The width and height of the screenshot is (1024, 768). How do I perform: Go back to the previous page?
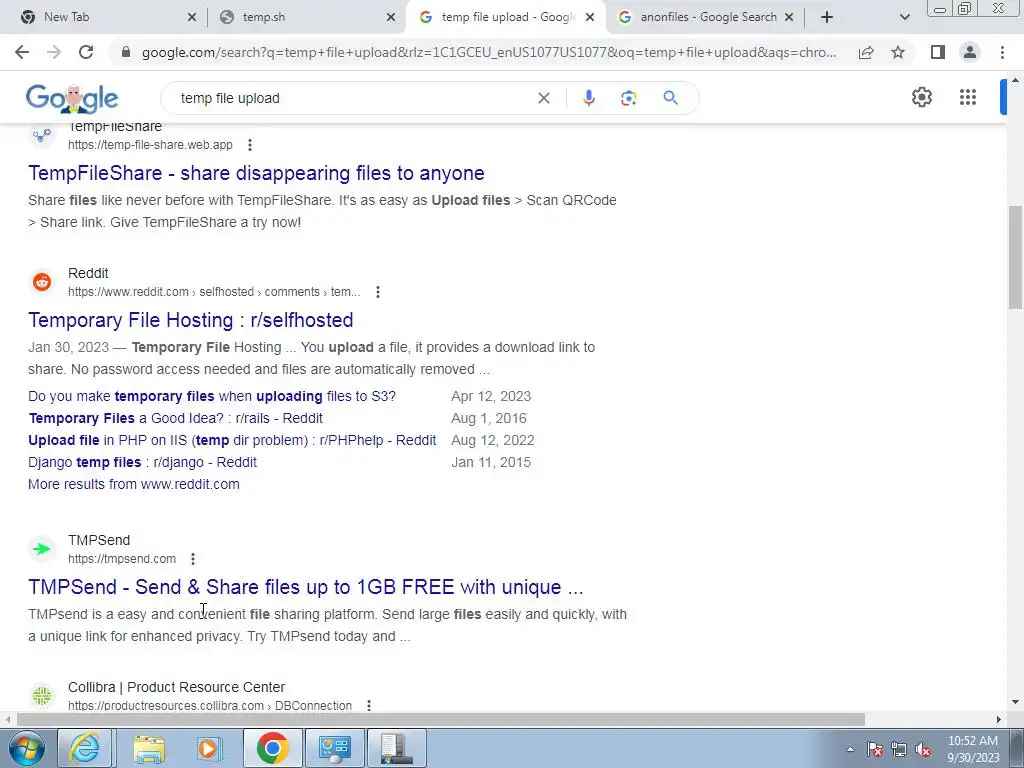tap(22, 52)
